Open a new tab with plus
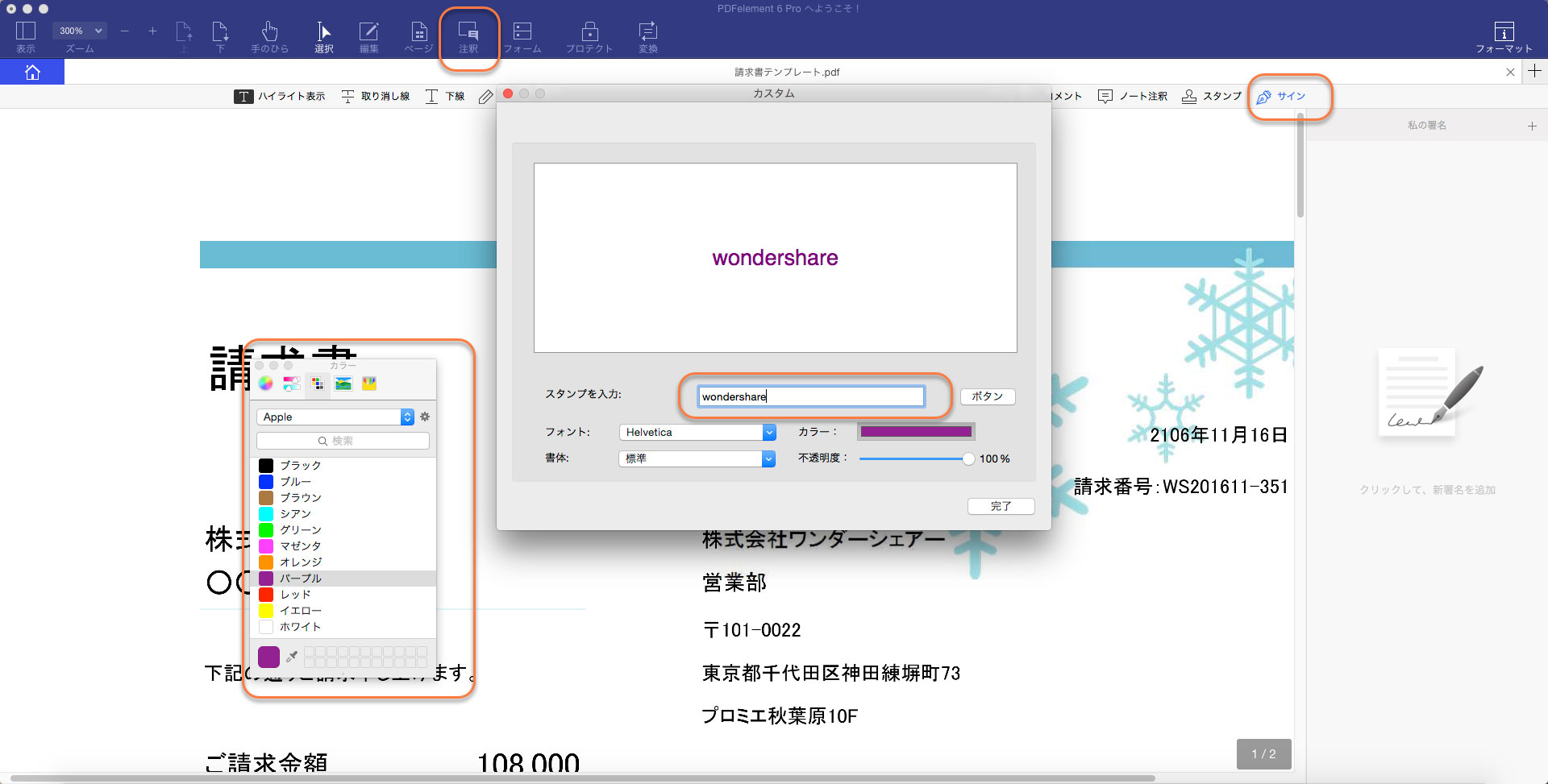The image size is (1548, 784). point(1534,71)
